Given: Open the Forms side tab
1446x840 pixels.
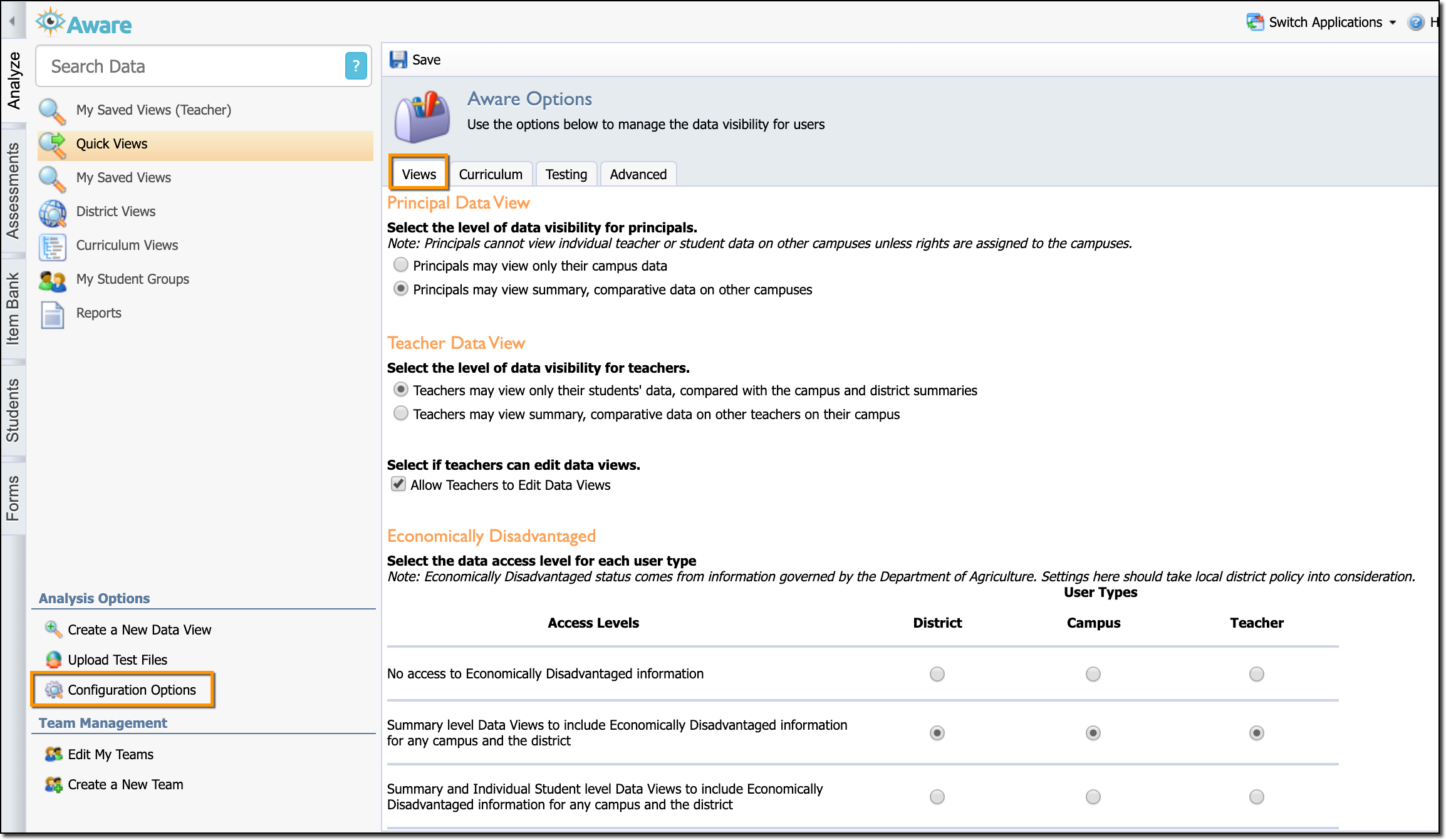Looking at the screenshot, I should click(x=14, y=499).
